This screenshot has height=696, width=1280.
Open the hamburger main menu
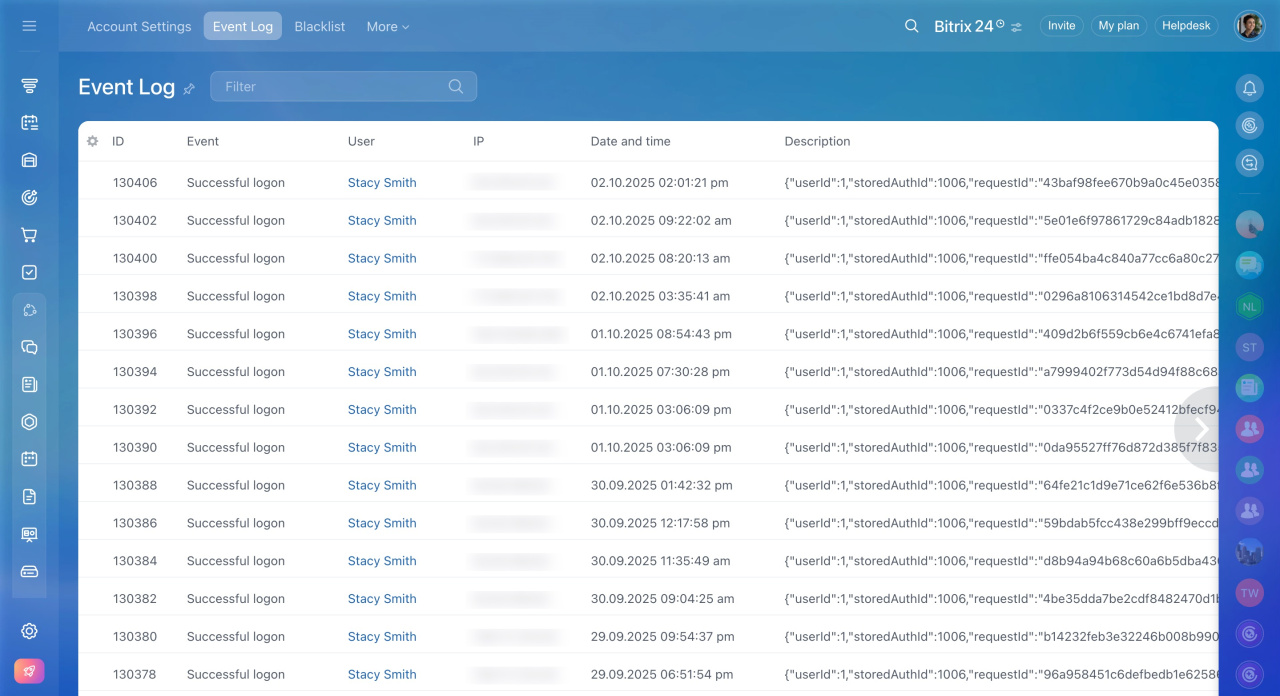pyautogui.click(x=29, y=26)
